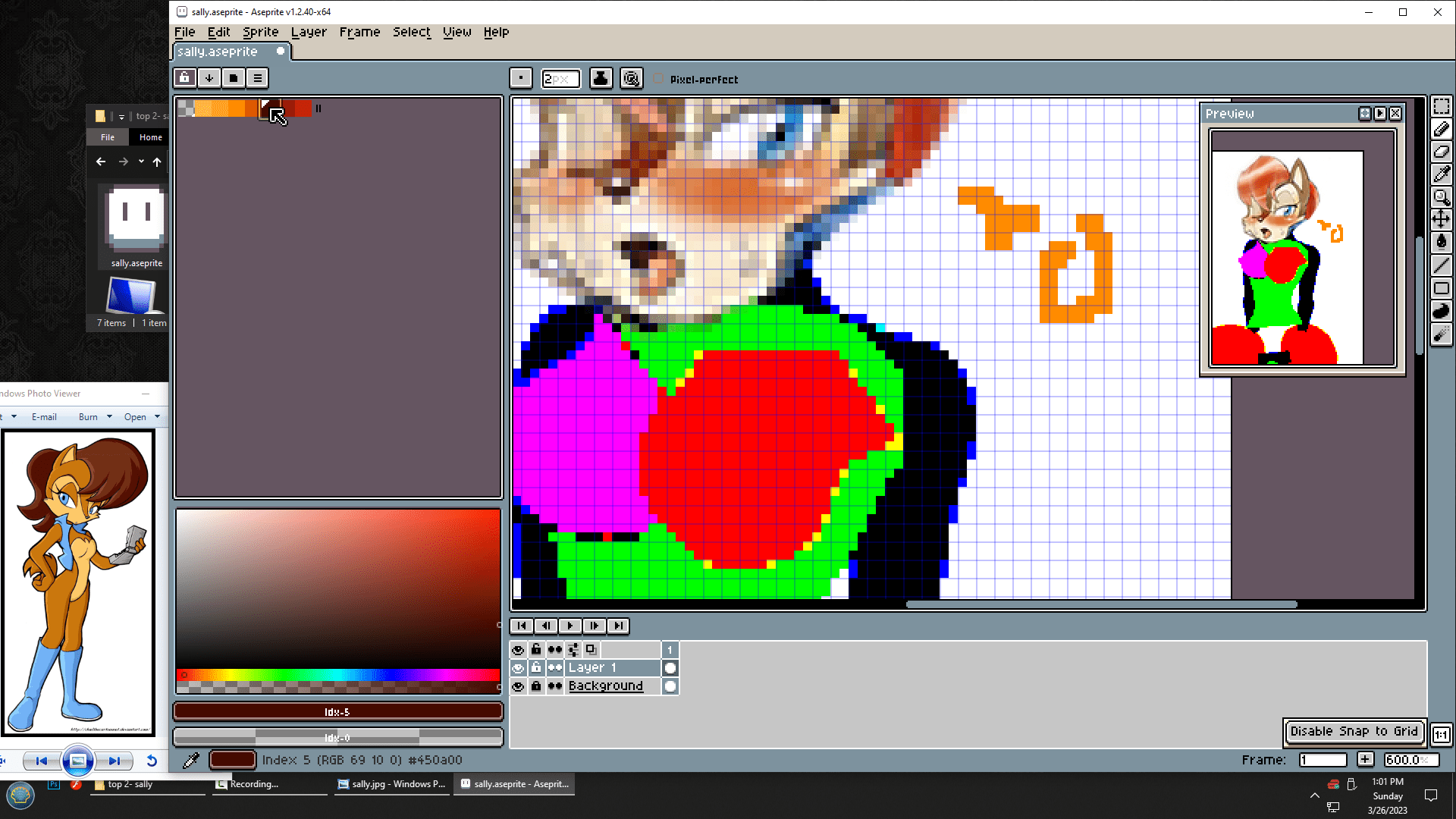Select the Eraser tool

(1441, 152)
